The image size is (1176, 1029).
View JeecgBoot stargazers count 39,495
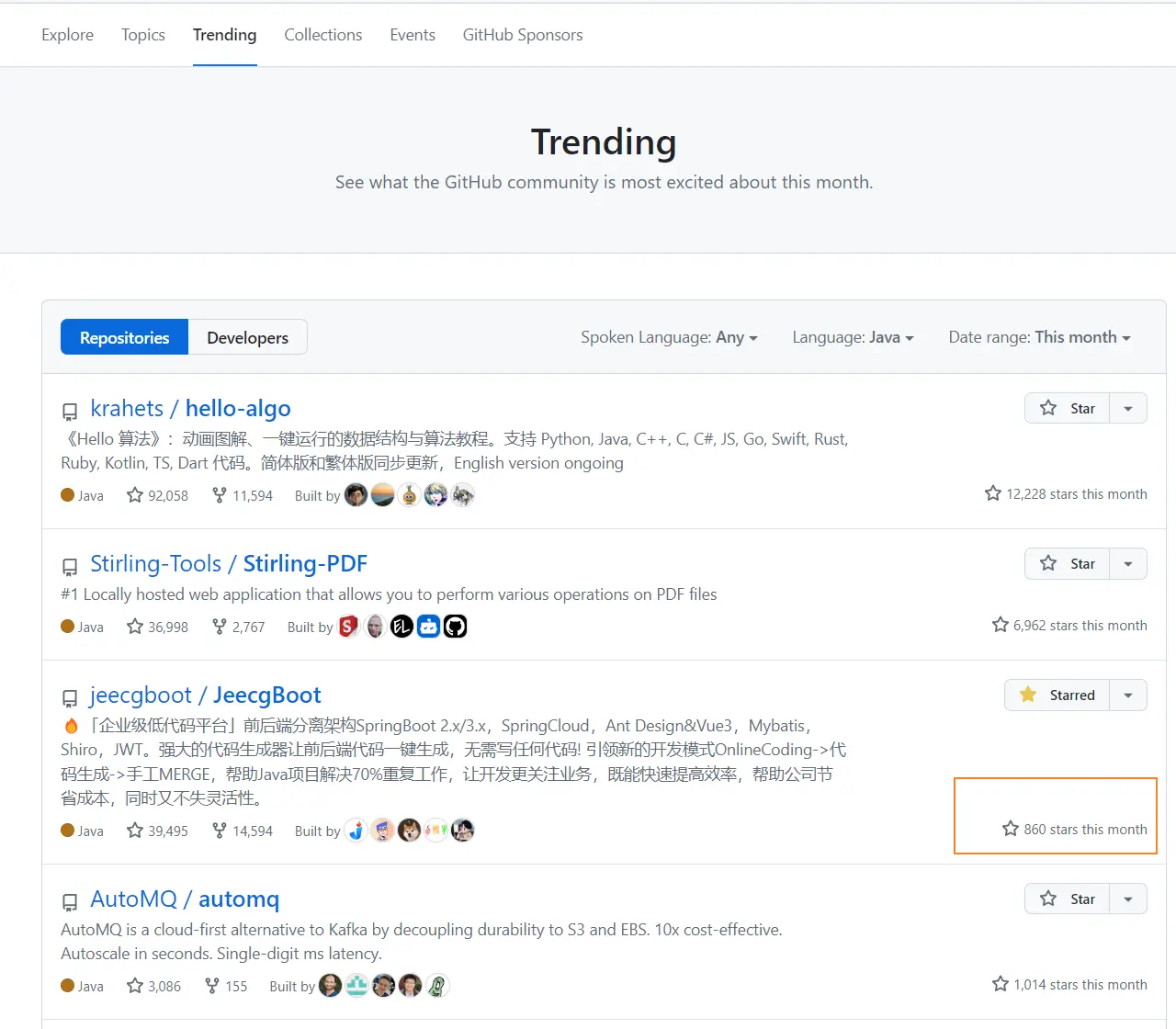157,831
